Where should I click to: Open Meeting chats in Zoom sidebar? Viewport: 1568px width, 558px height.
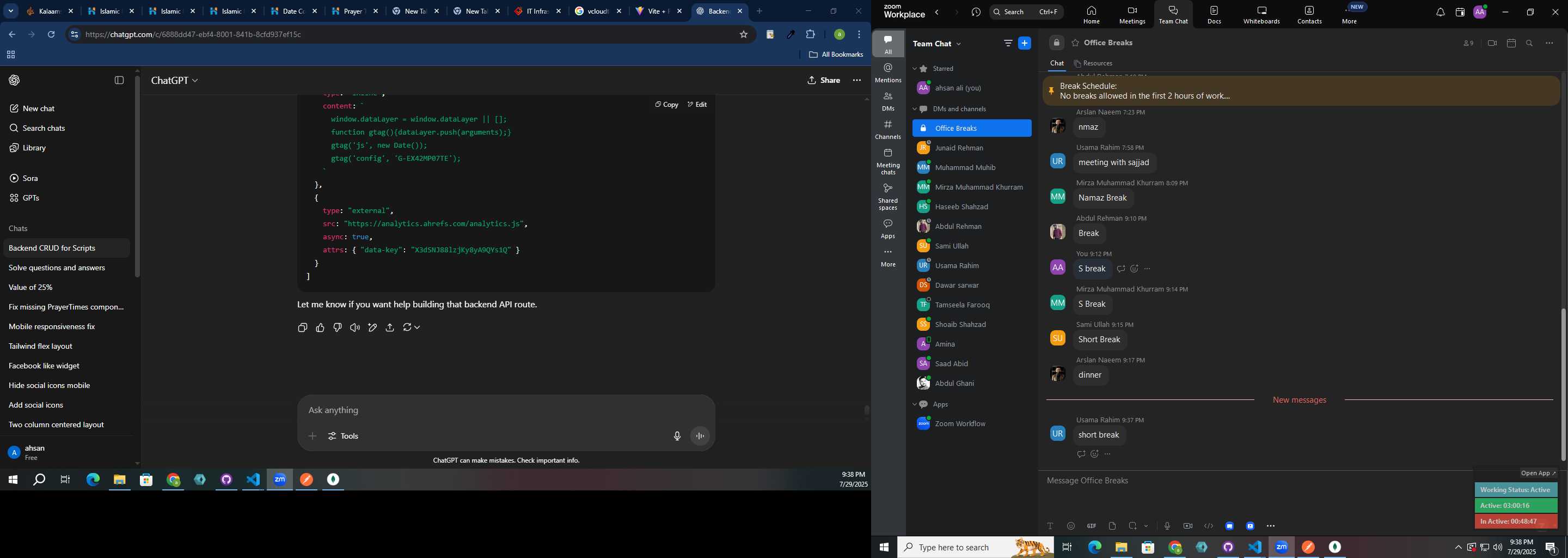(888, 161)
